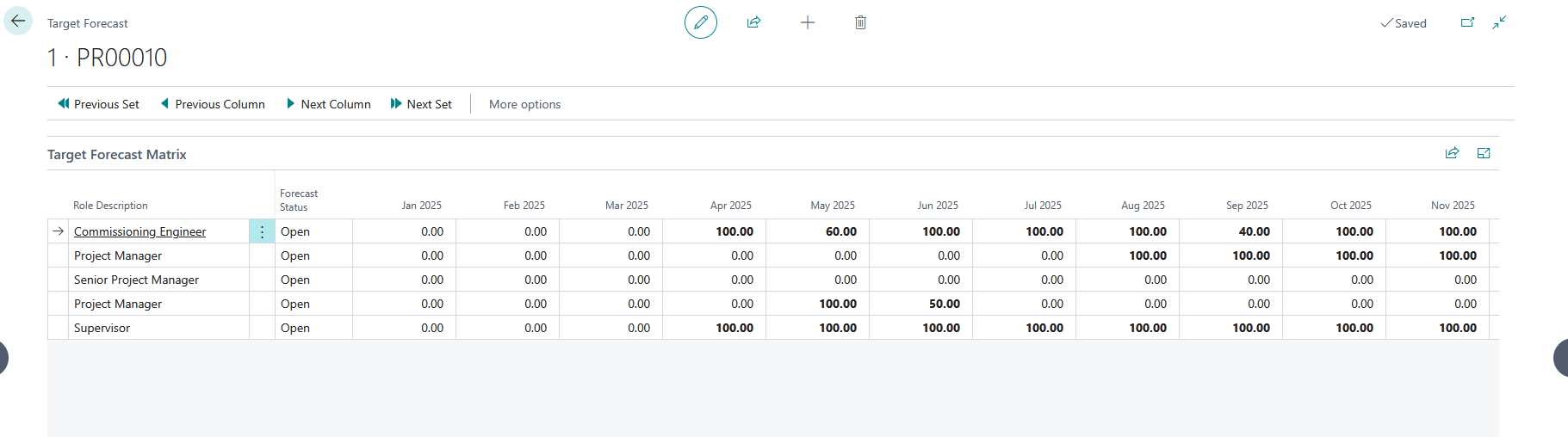The width and height of the screenshot is (1568, 437).
Task: Click the plus icon to create new
Action: [807, 22]
